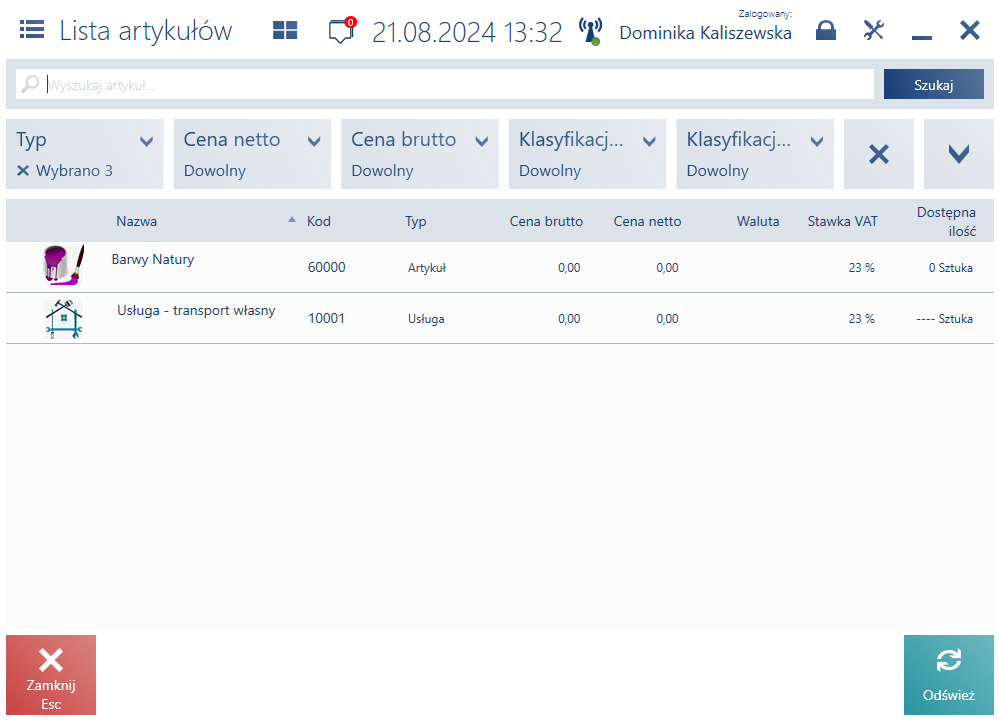Click the ---- Sztuka quantity cell
This screenshot has width=999, height=723.
945,319
